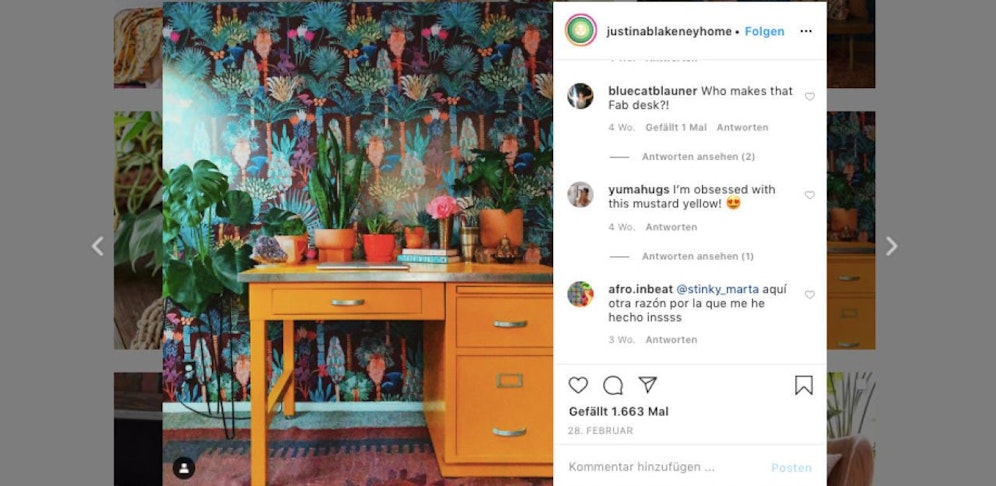View likes list 'Gefällt 1.663 Mal'
The image size is (996, 486).
(x=618, y=411)
